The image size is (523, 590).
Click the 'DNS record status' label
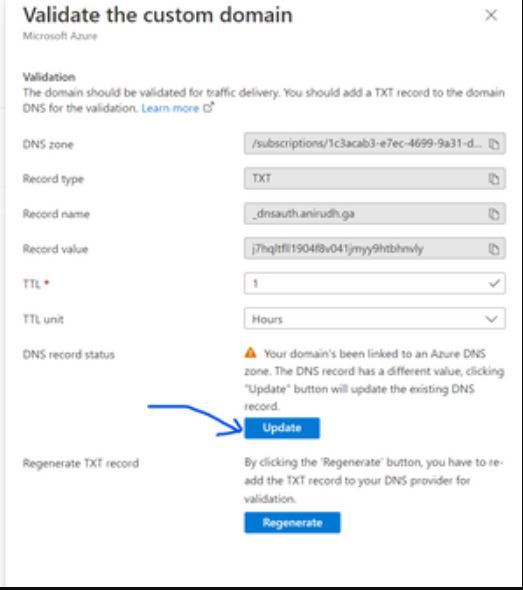[x=68, y=354]
